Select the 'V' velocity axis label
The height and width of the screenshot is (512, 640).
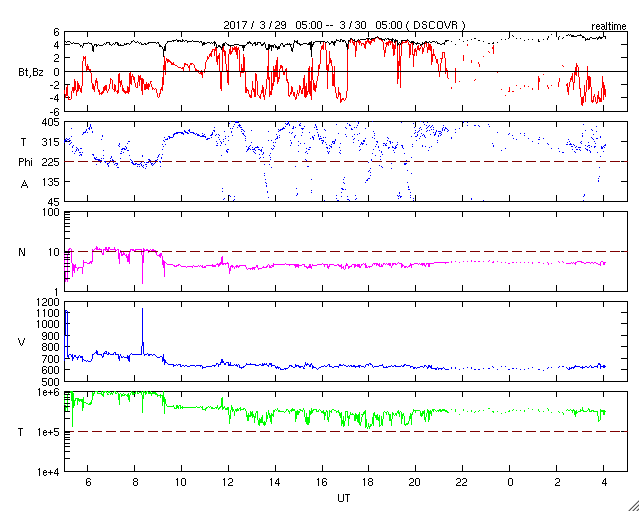(22, 342)
